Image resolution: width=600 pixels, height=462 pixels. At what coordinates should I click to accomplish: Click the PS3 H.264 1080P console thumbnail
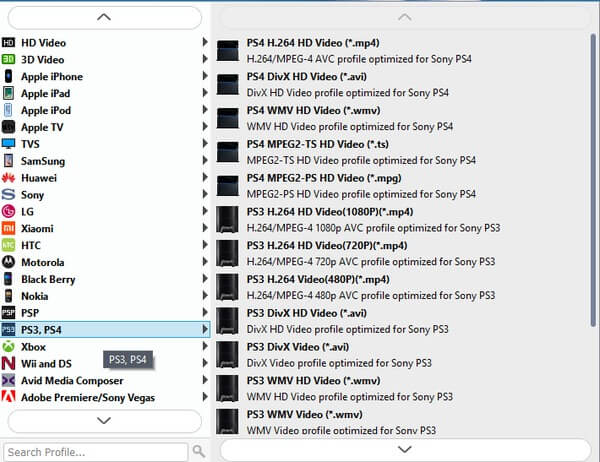(x=227, y=220)
